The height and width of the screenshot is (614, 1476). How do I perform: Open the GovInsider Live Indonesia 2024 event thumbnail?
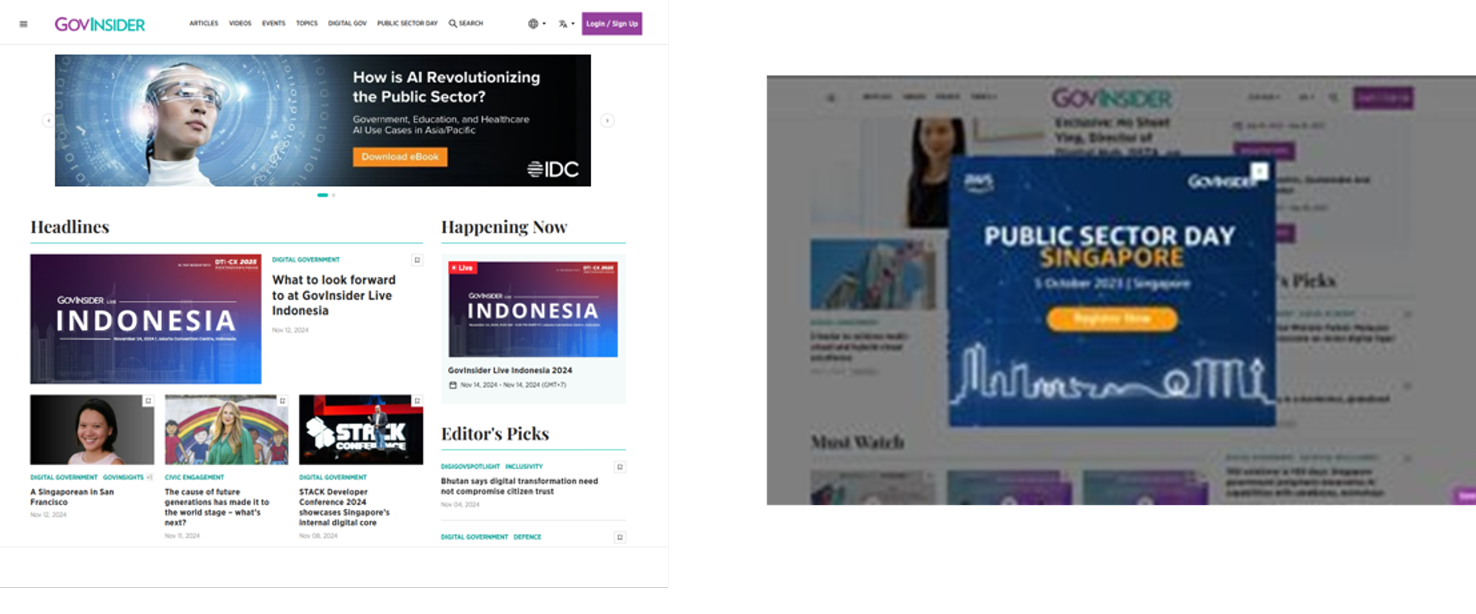point(532,309)
